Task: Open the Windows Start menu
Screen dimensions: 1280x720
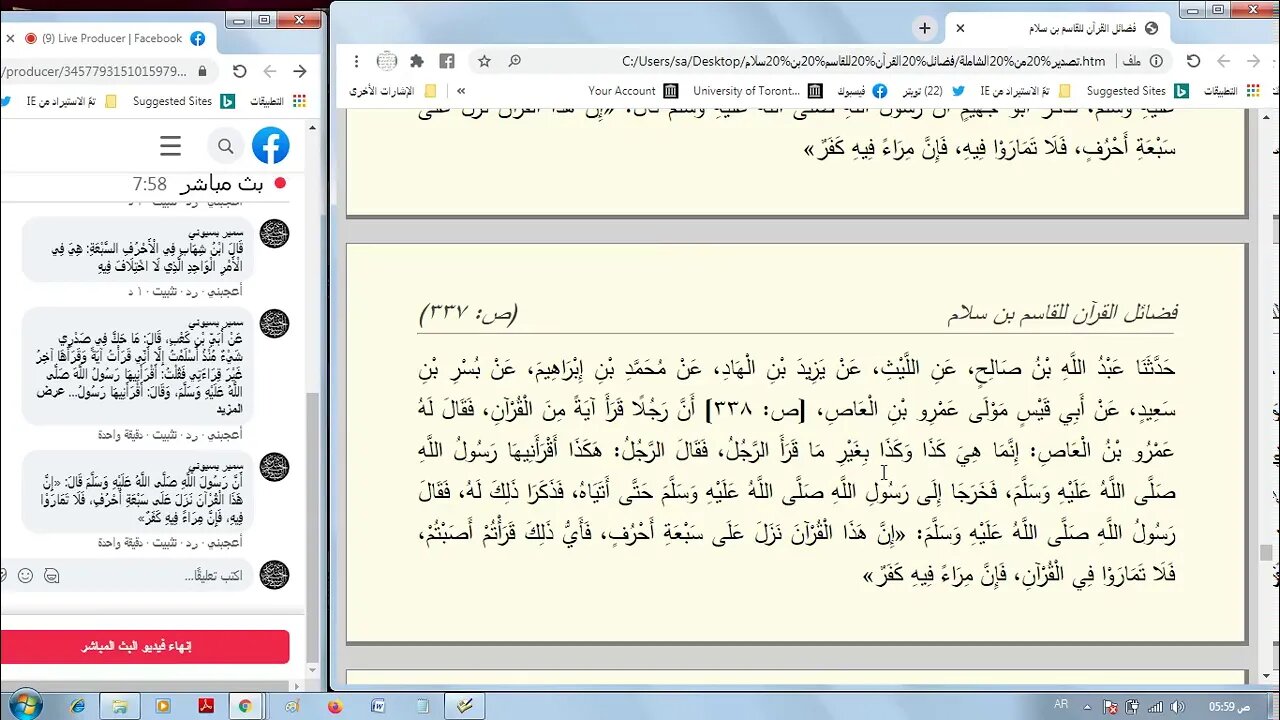Action: pyautogui.click(x=25, y=705)
